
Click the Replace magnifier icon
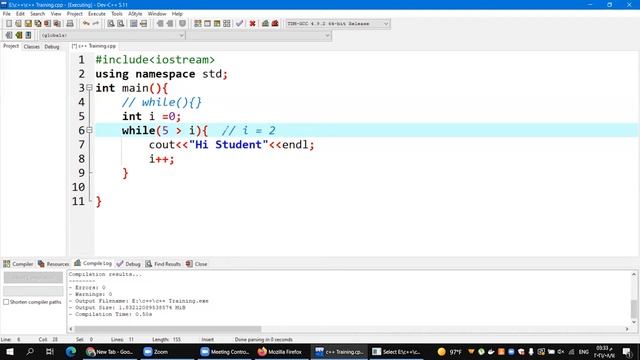(x=120, y=24)
